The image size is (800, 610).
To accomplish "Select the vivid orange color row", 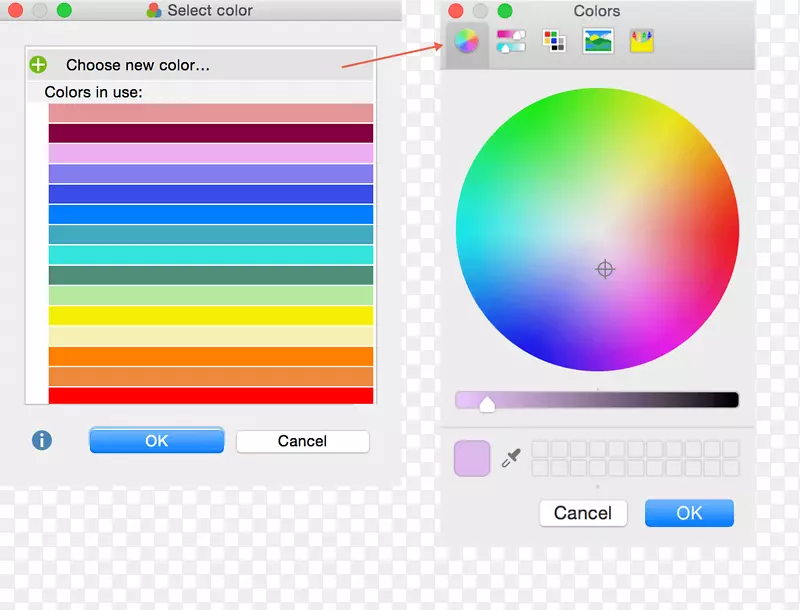I will 211,356.
